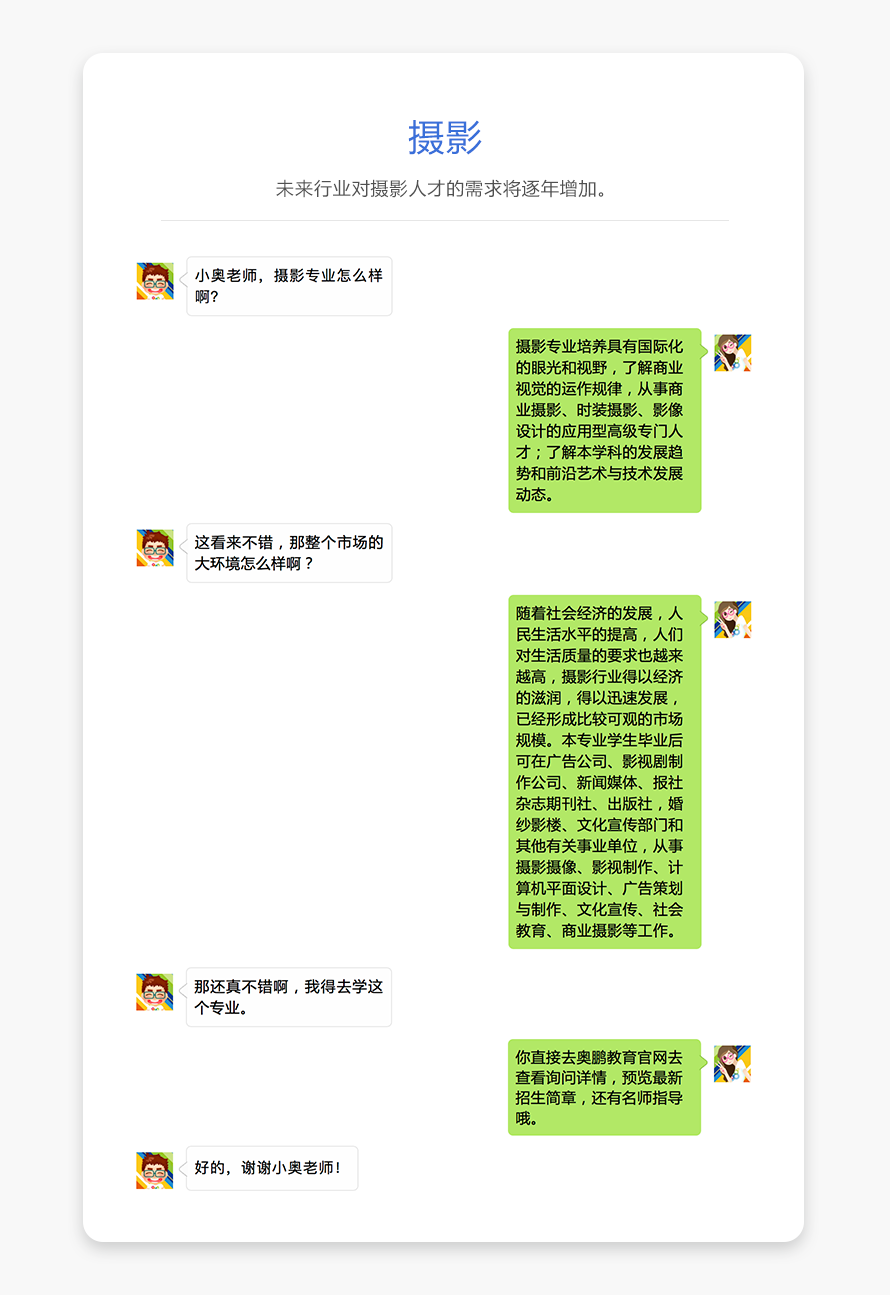Click the teacher avatar beside the first green reply
This screenshot has width=890, height=1295.
tap(733, 353)
